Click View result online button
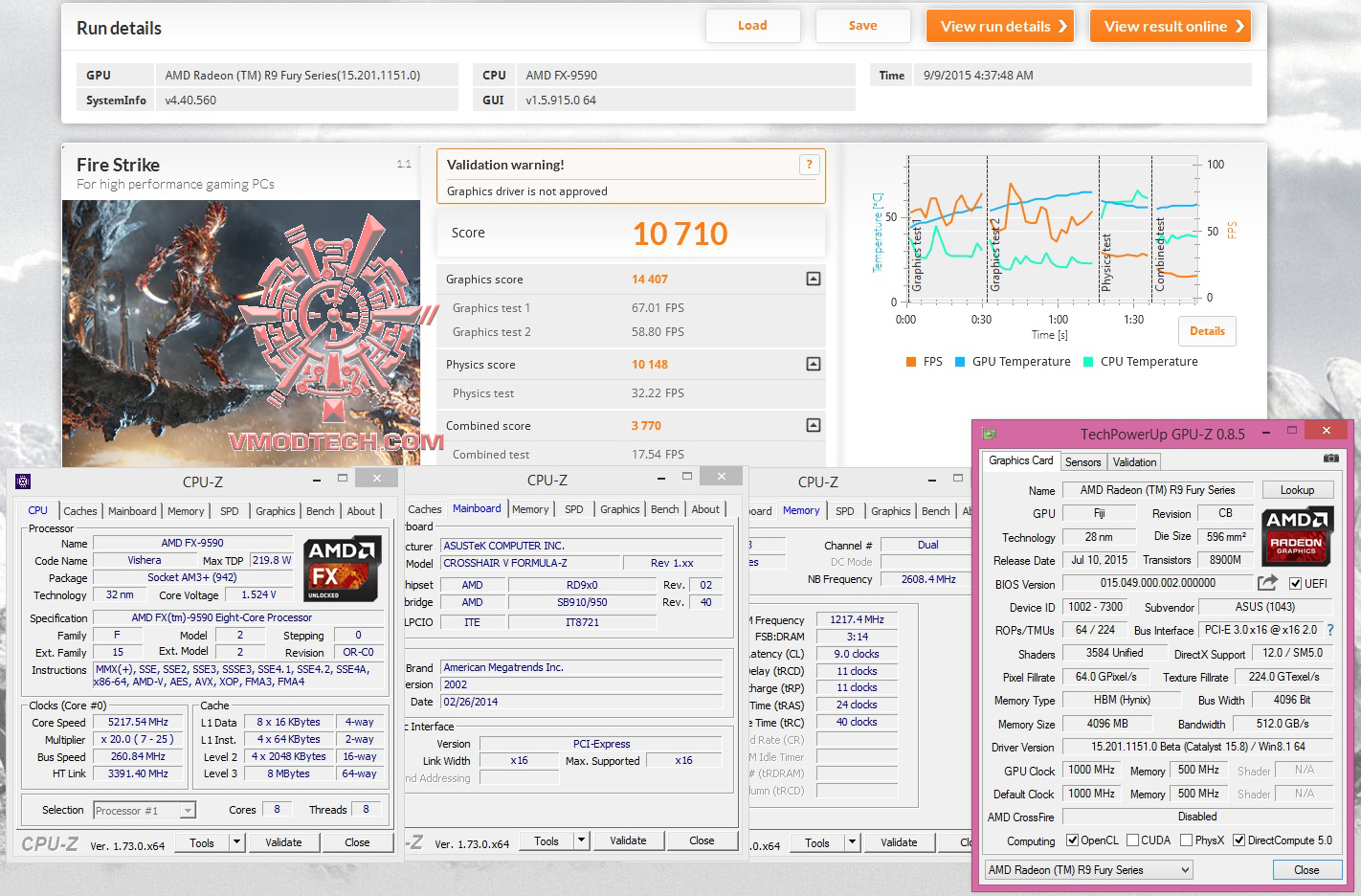This screenshot has height=896, width=1361. [1171, 26]
